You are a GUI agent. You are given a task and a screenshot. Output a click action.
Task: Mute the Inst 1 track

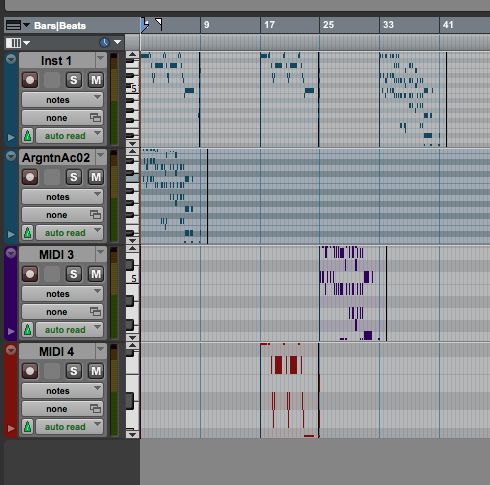point(96,80)
